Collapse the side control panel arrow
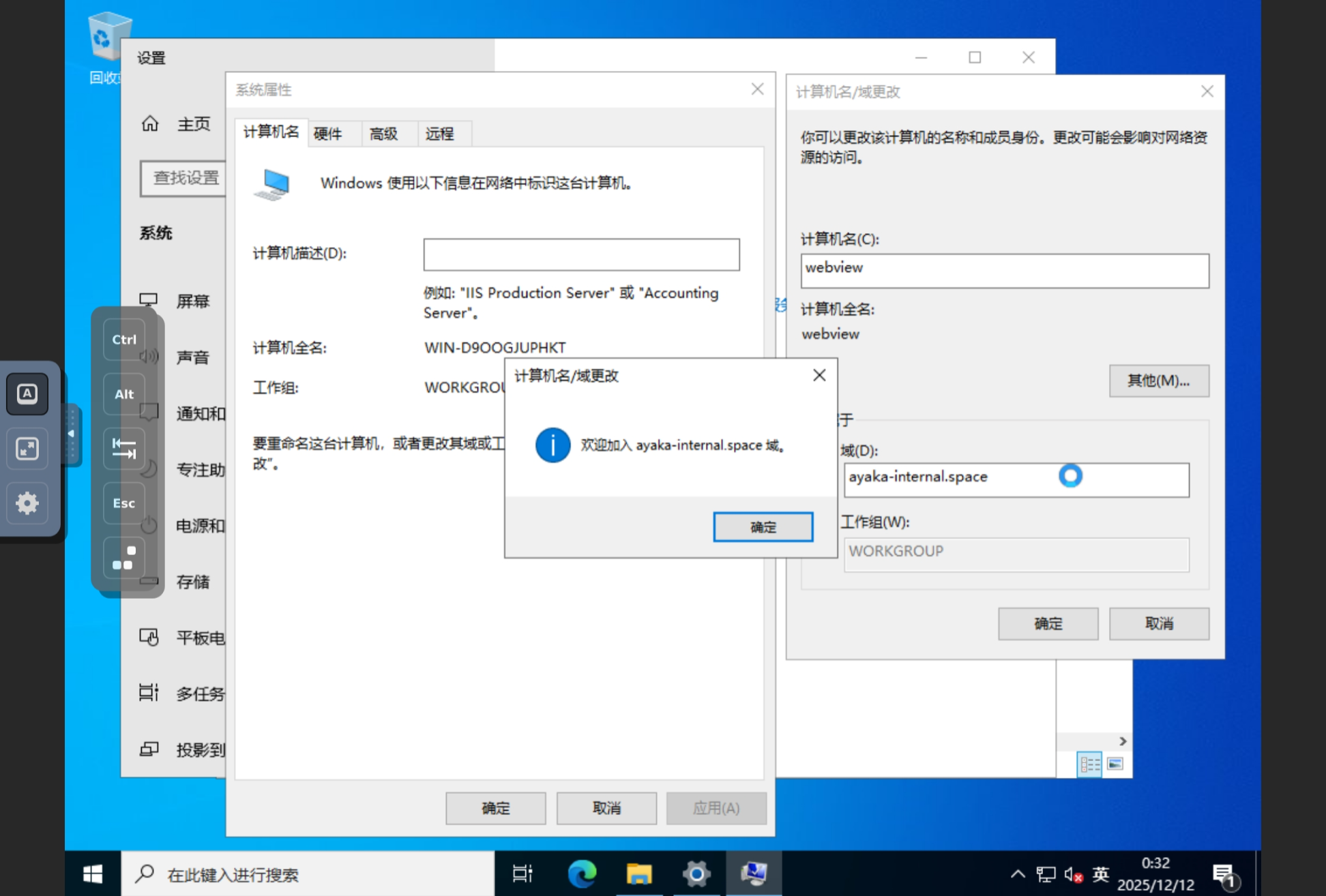1326x896 pixels. pos(71,434)
